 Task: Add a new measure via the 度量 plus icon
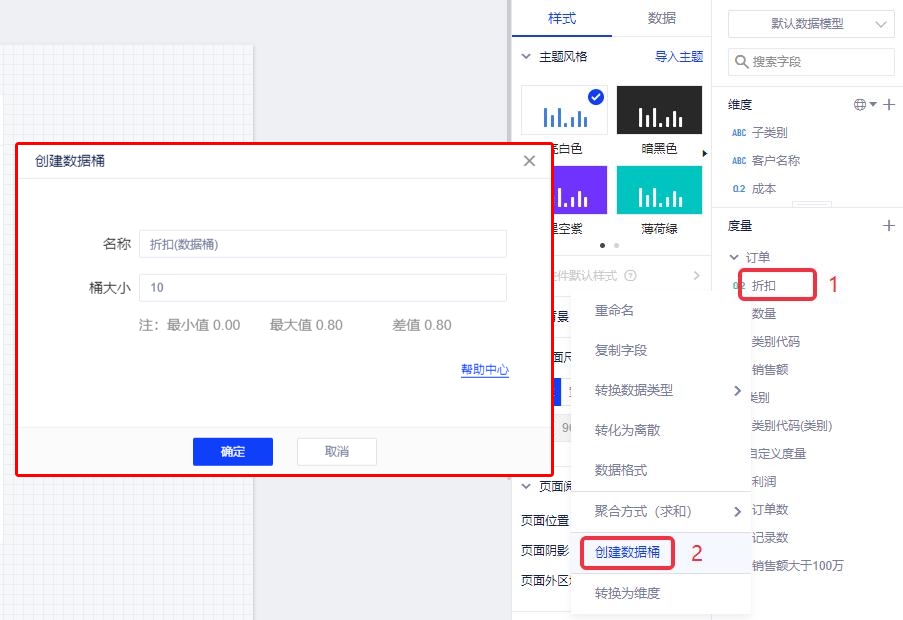(x=889, y=225)
